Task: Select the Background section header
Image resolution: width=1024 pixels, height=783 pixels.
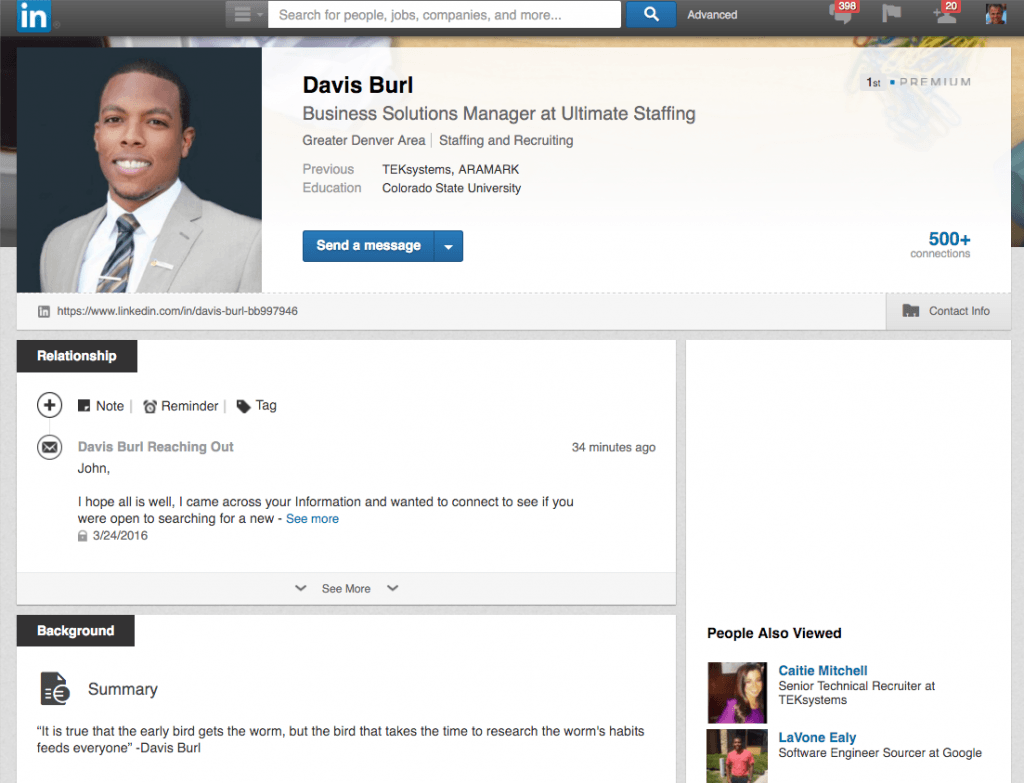Action: [76, 631]
